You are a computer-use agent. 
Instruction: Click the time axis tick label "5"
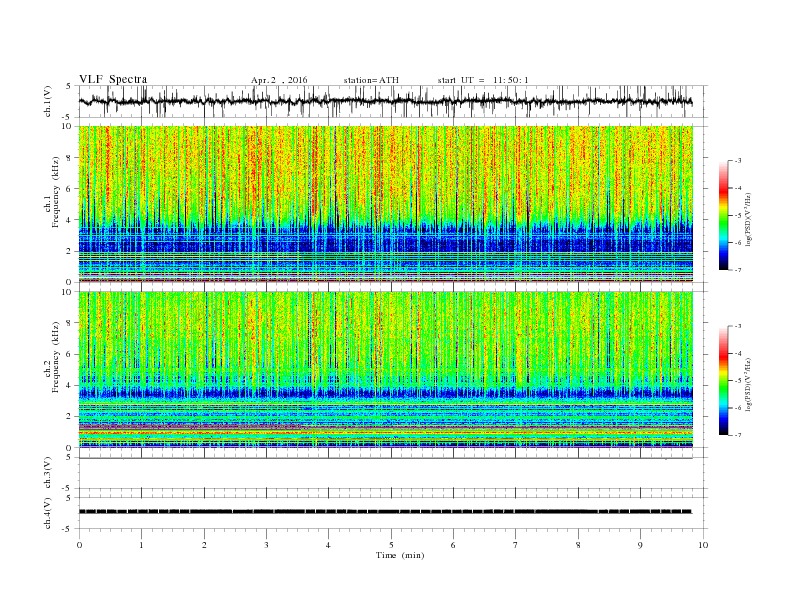coord(391,545)
